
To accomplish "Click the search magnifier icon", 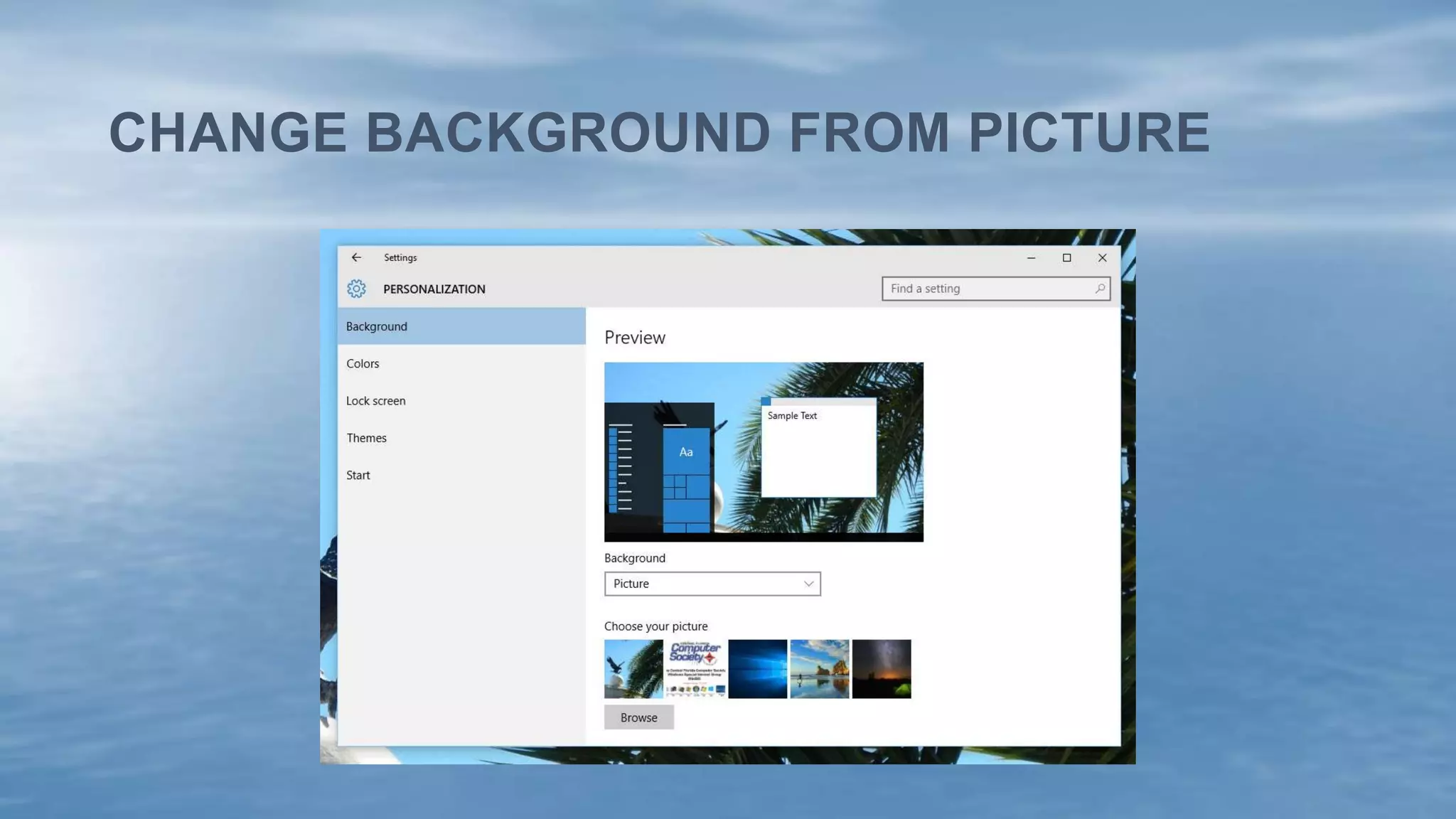I will pyautogui.click(x=1100, y=289).
